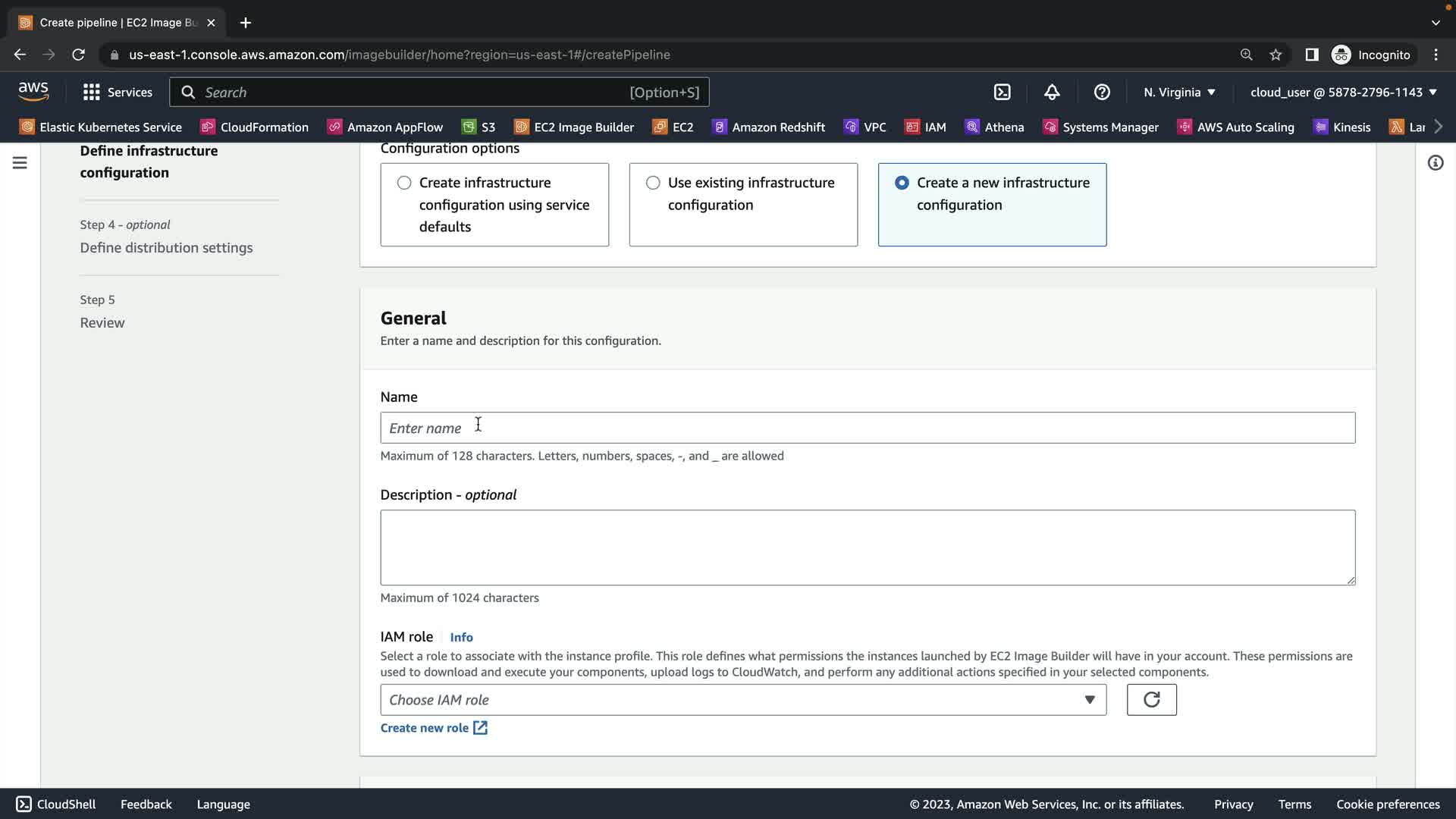Select Create infrastructure configuration using service defaults

tap(404, 183)
